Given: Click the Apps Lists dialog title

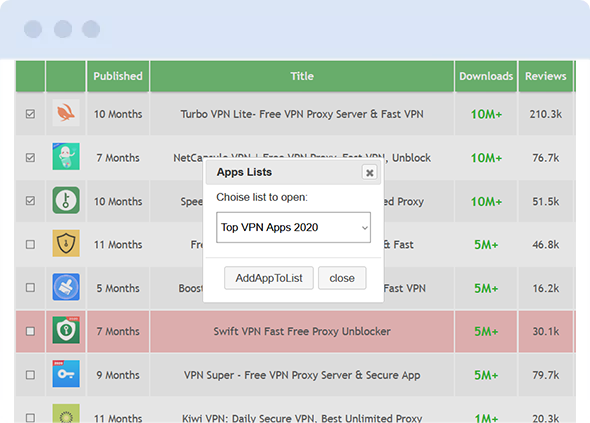Looking at the screenshot, I should click(x=244, y=172).
